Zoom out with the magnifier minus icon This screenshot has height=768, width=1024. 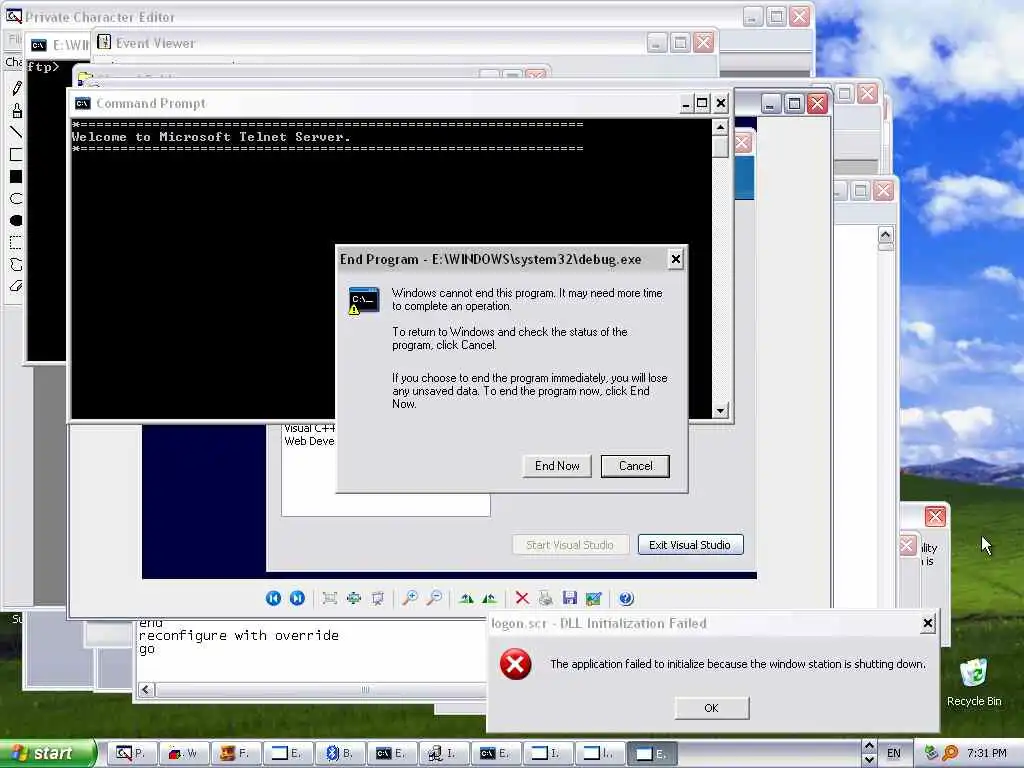434,598
